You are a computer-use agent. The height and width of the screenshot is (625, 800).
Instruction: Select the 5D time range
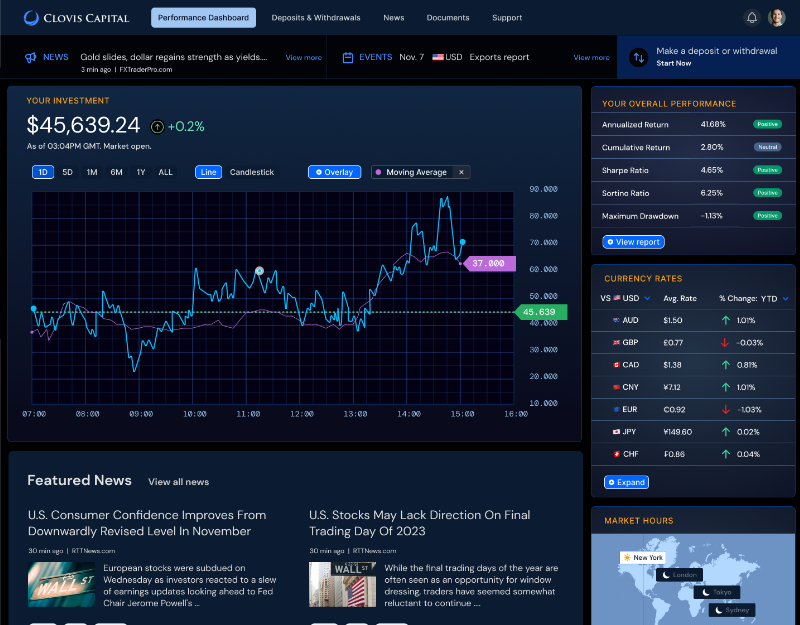point(67,172)
